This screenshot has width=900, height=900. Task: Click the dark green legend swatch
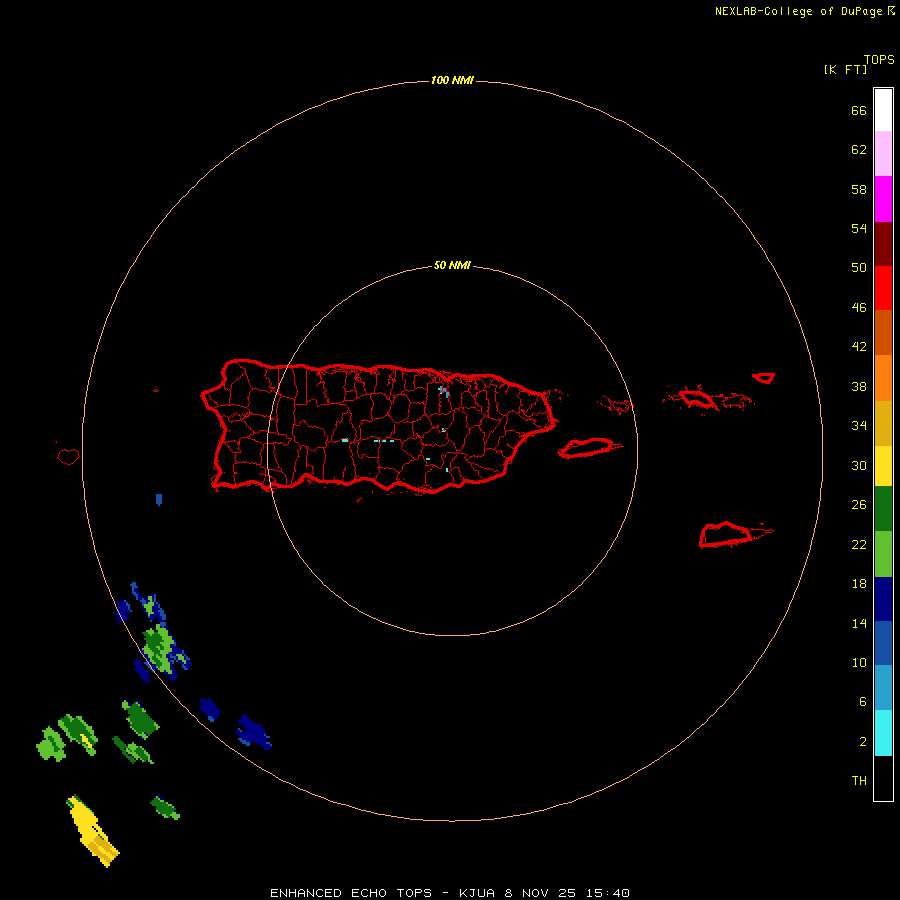point(883,509)
